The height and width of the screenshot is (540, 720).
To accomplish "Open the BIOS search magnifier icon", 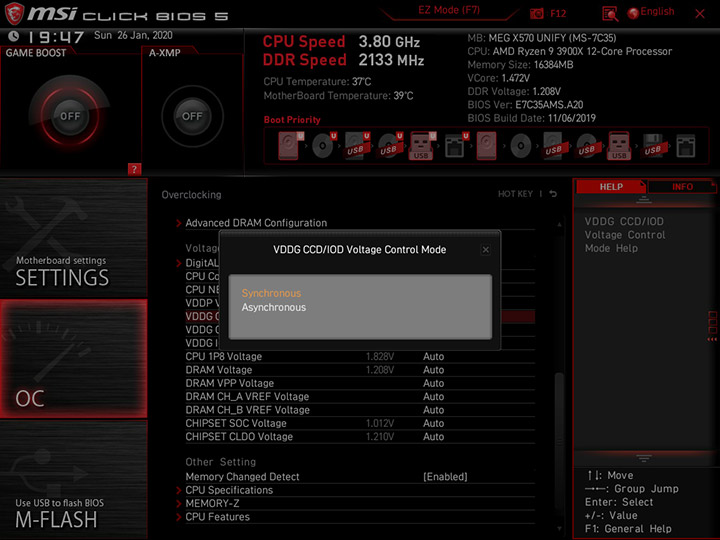I will click(609, 14).
